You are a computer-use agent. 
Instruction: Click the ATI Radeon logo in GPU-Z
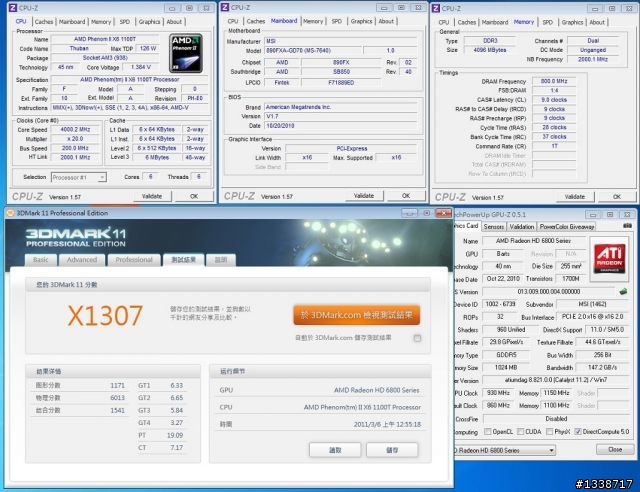[609, 260]
